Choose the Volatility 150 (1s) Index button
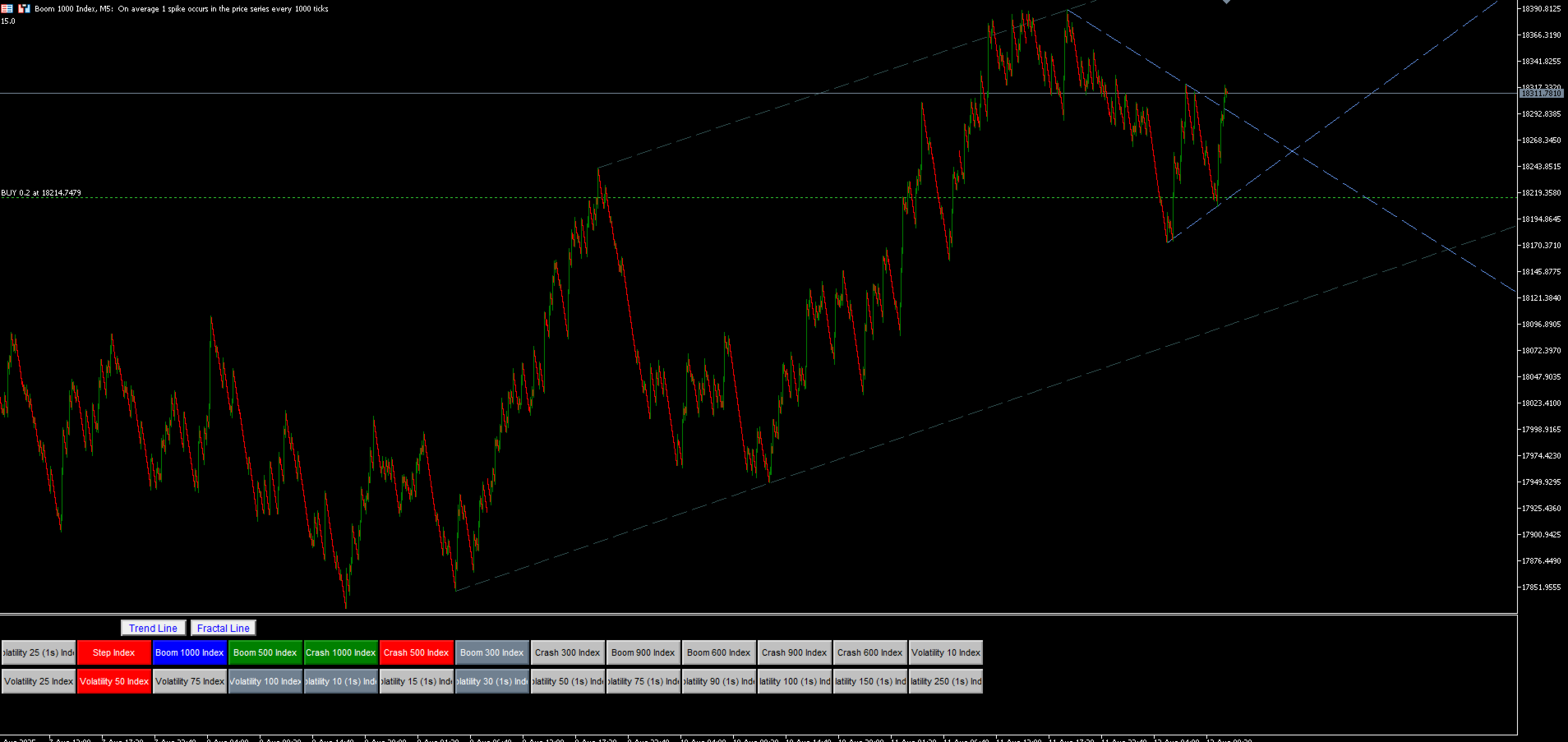The image size is (1568, 742). pos(870,681)
